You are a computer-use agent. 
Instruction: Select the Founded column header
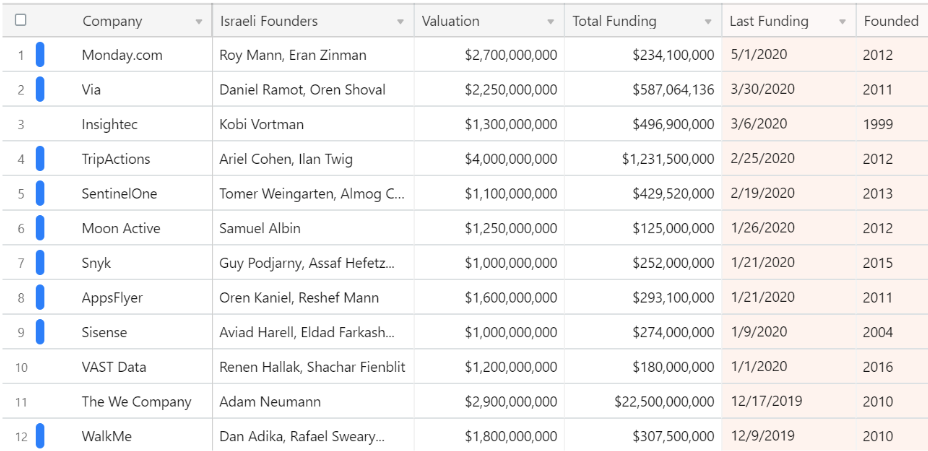(892, 21)
